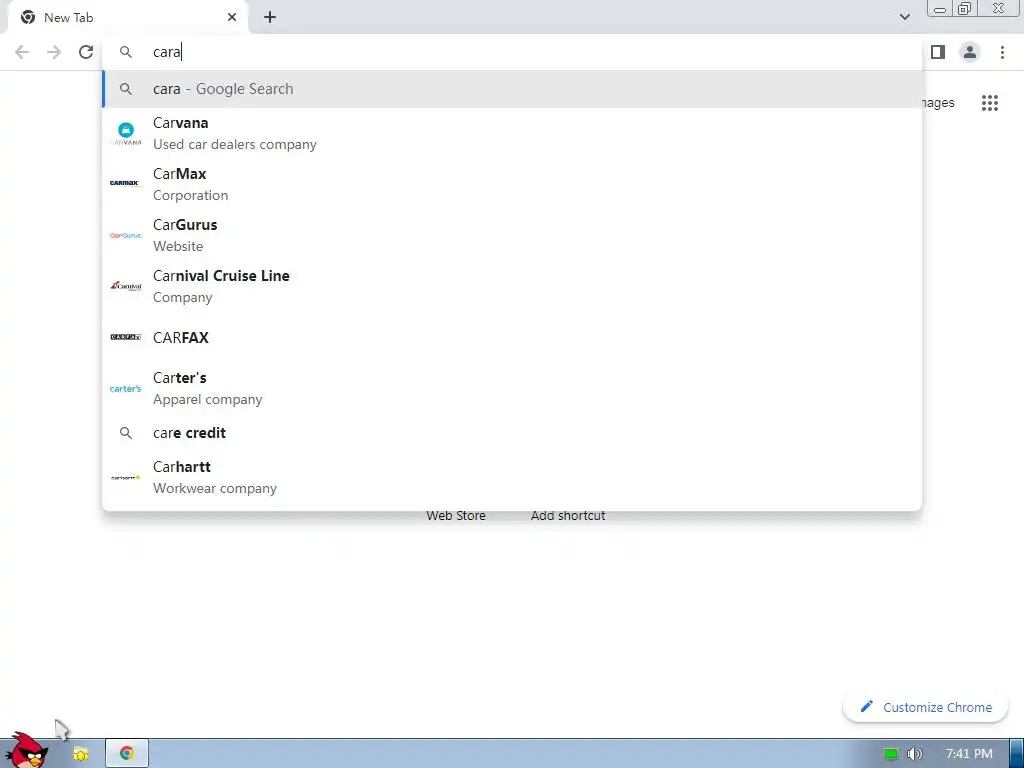The width and height of the screenshot is (1024, 768).
Task: Click the green network tray icon
Action: pyautogui.click(x=891, y=754)
